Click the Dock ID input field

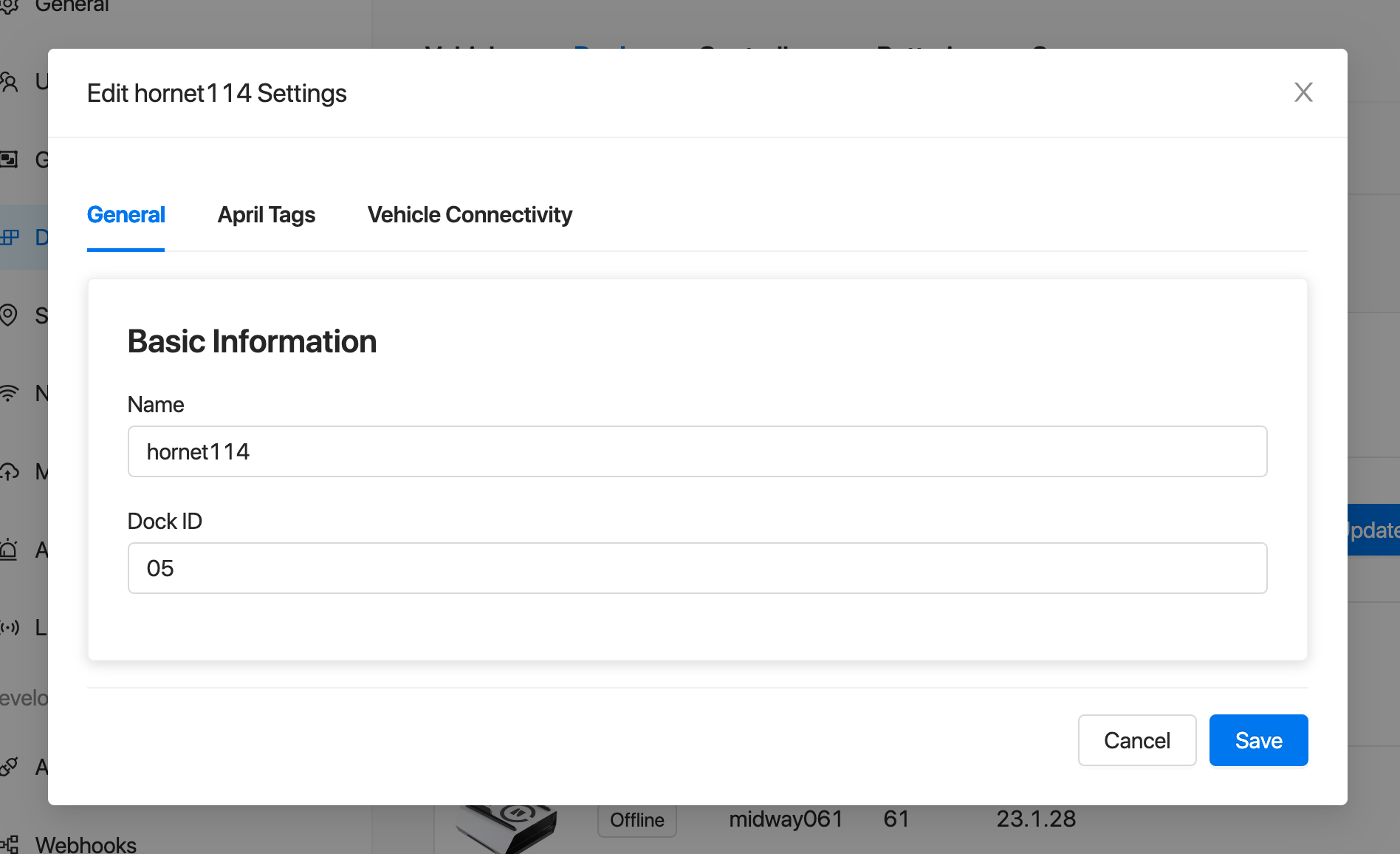697,568
